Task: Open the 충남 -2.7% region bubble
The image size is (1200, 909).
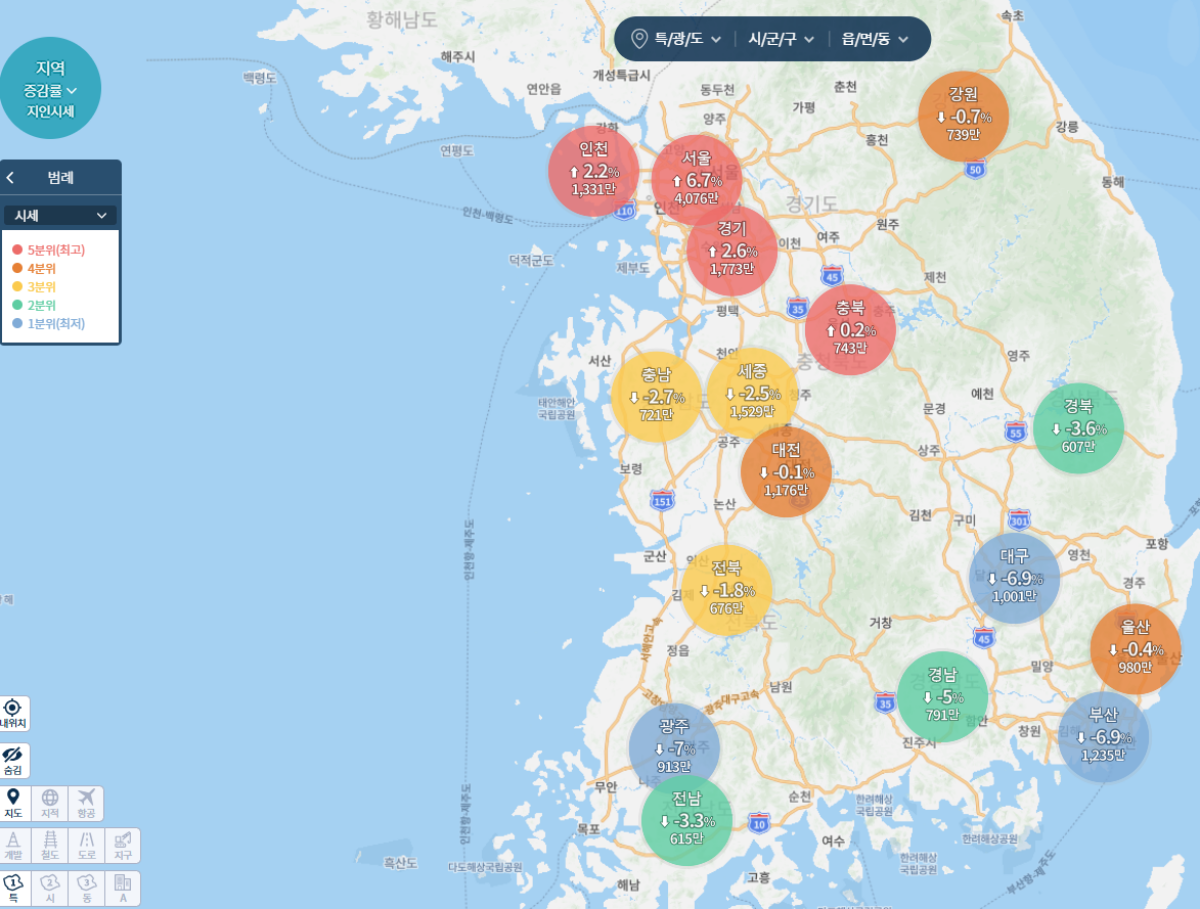Action: (656, 396)
